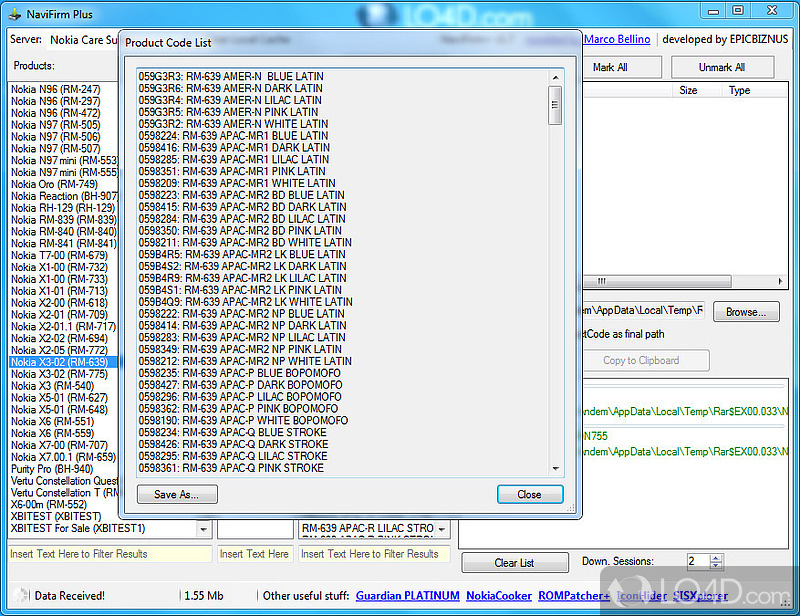Screen dimensions: 800x616
Task: Select Nokia X7-00 (RM-707) product
Action: [x=59, y=445]
